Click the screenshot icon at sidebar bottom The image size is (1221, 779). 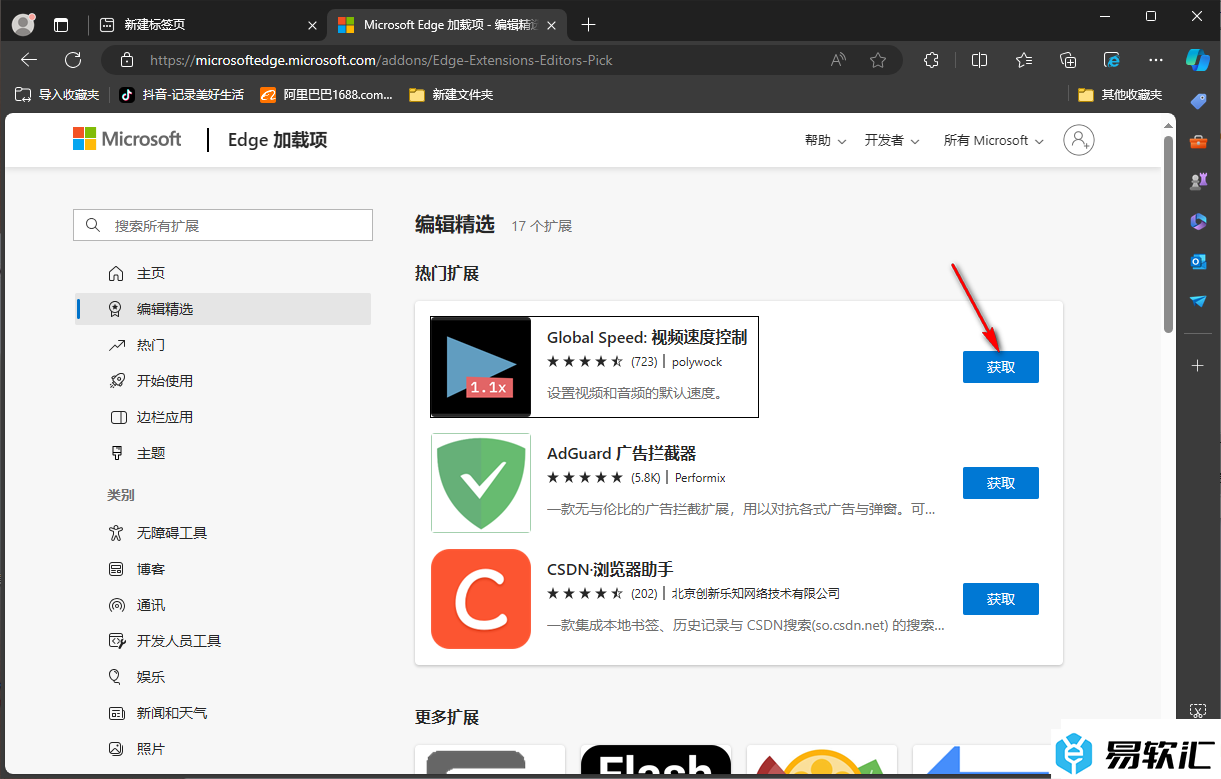click(x=1198, y=710)
